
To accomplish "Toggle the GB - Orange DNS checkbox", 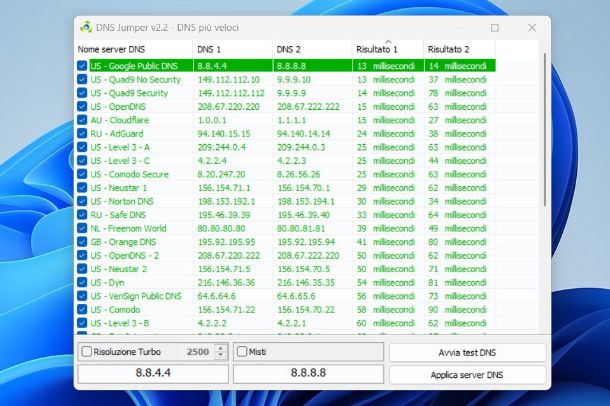I will pyautogui.click(x=82, y=242).
